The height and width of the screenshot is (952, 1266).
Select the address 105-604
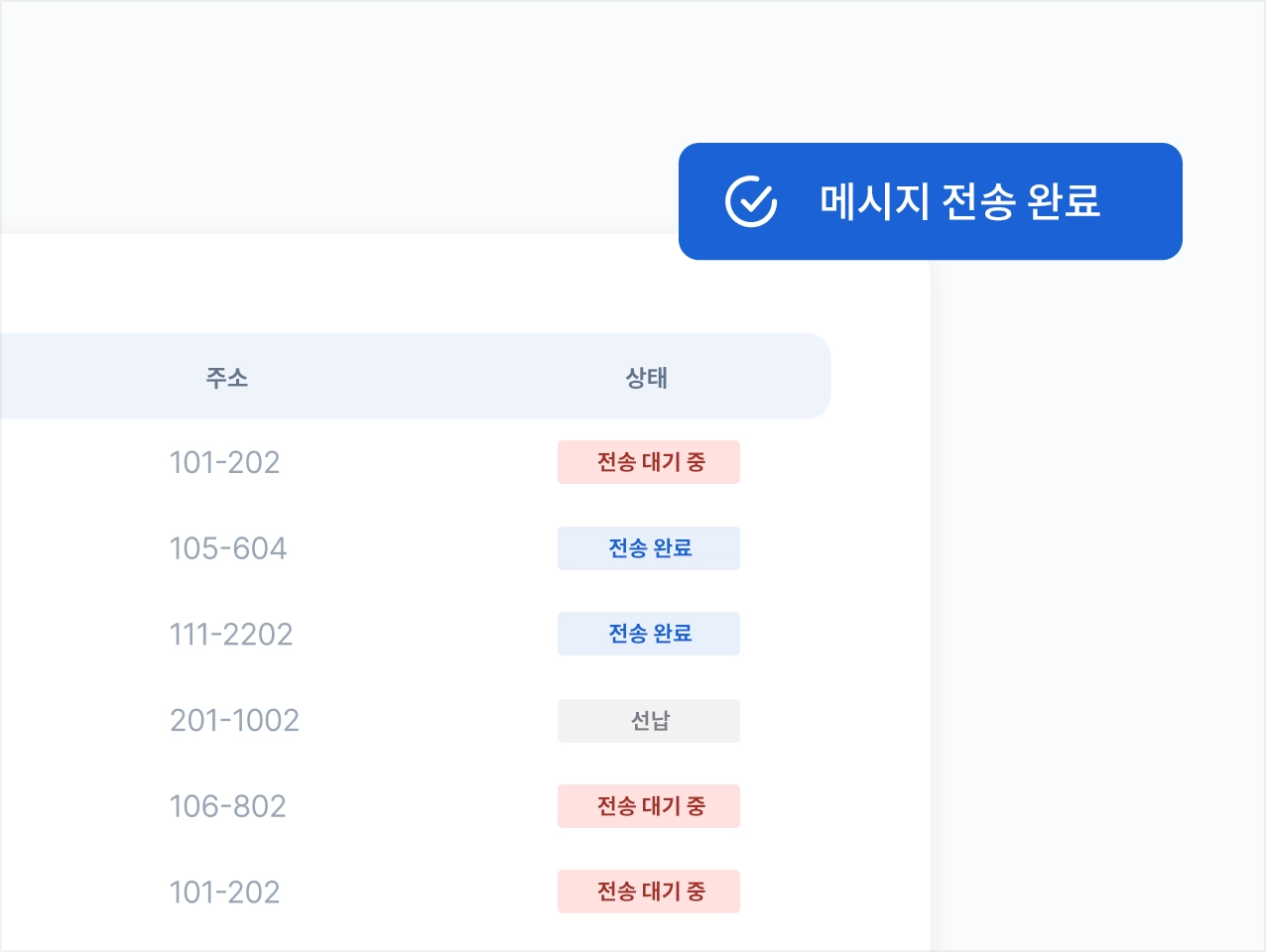[228, 548]
